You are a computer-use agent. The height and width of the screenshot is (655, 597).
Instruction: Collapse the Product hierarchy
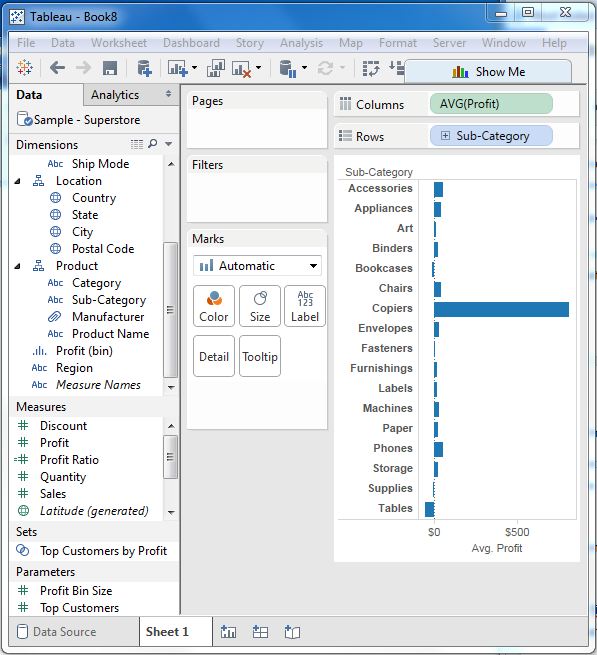pos(18,266)
